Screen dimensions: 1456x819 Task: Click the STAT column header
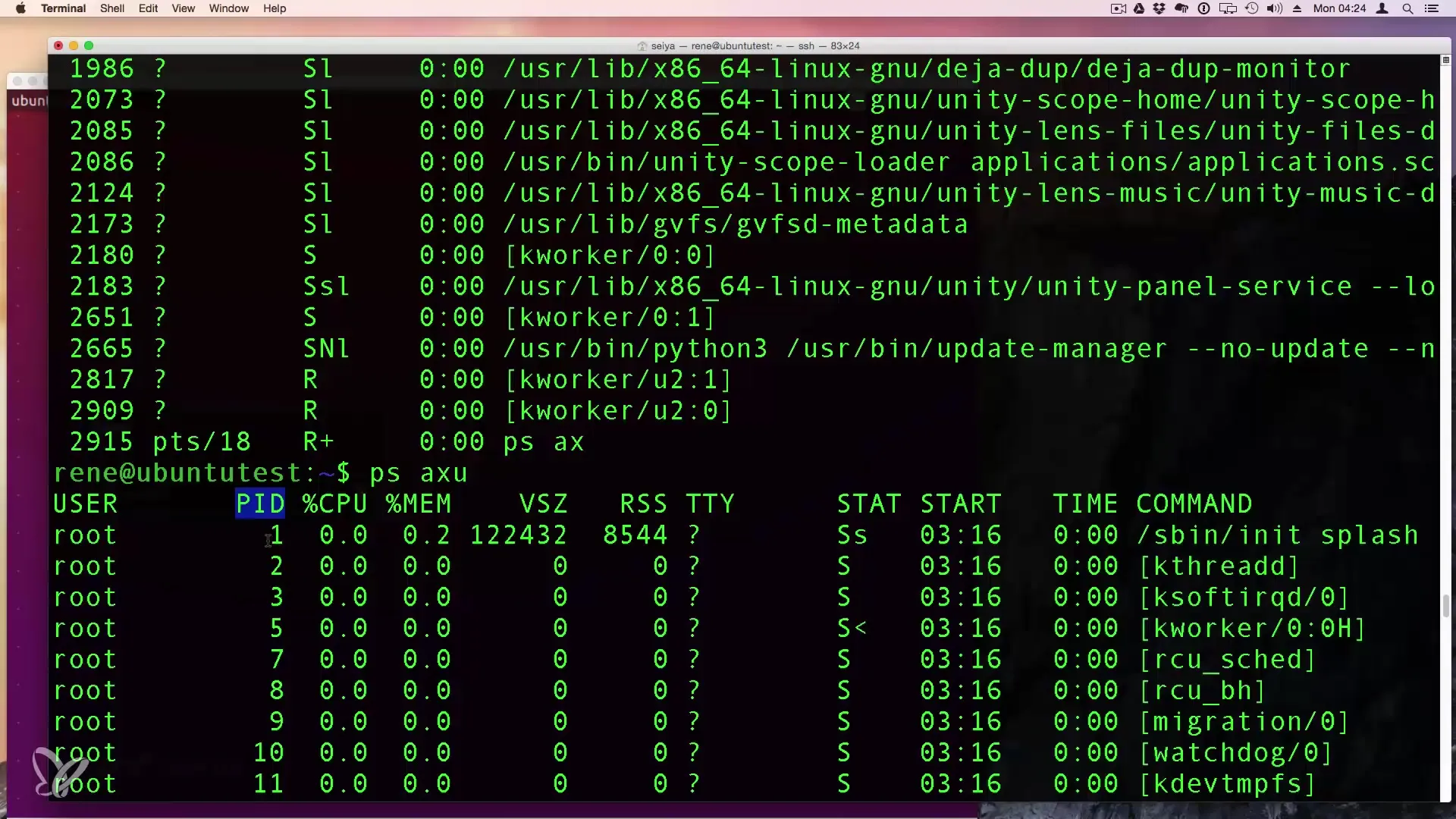point(868,504)
